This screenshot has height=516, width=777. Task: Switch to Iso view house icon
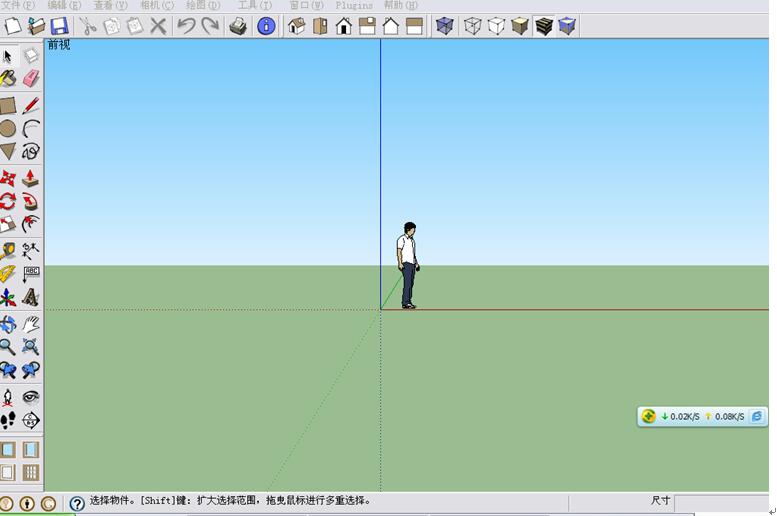(x=297, y=26)
